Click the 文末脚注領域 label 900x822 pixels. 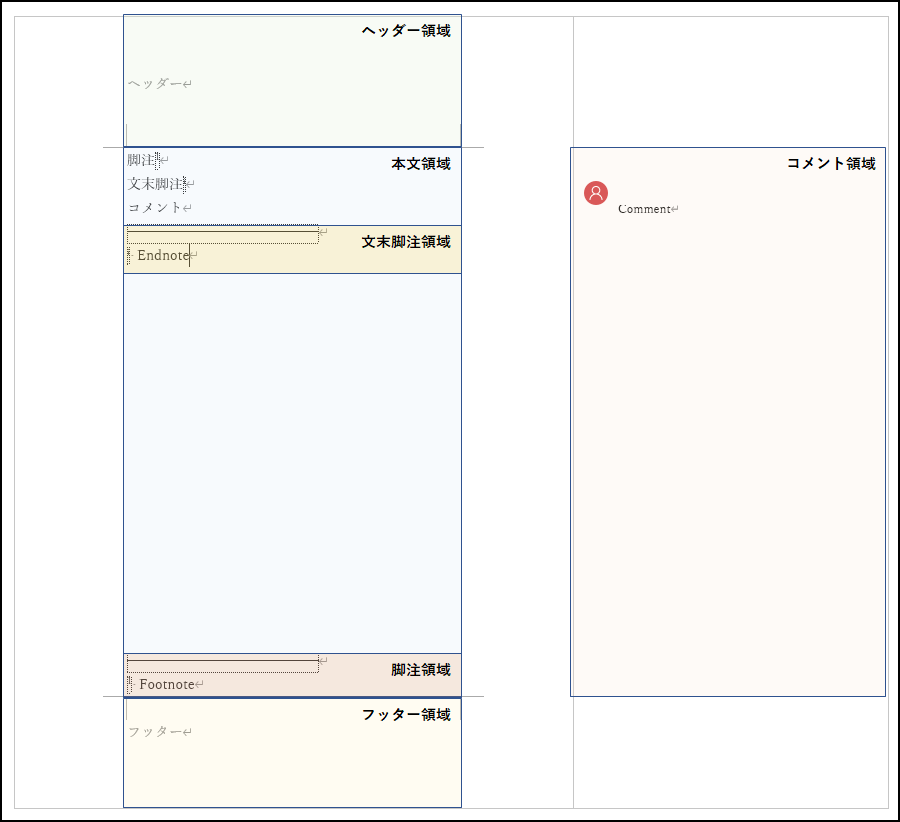click(406, 242)
